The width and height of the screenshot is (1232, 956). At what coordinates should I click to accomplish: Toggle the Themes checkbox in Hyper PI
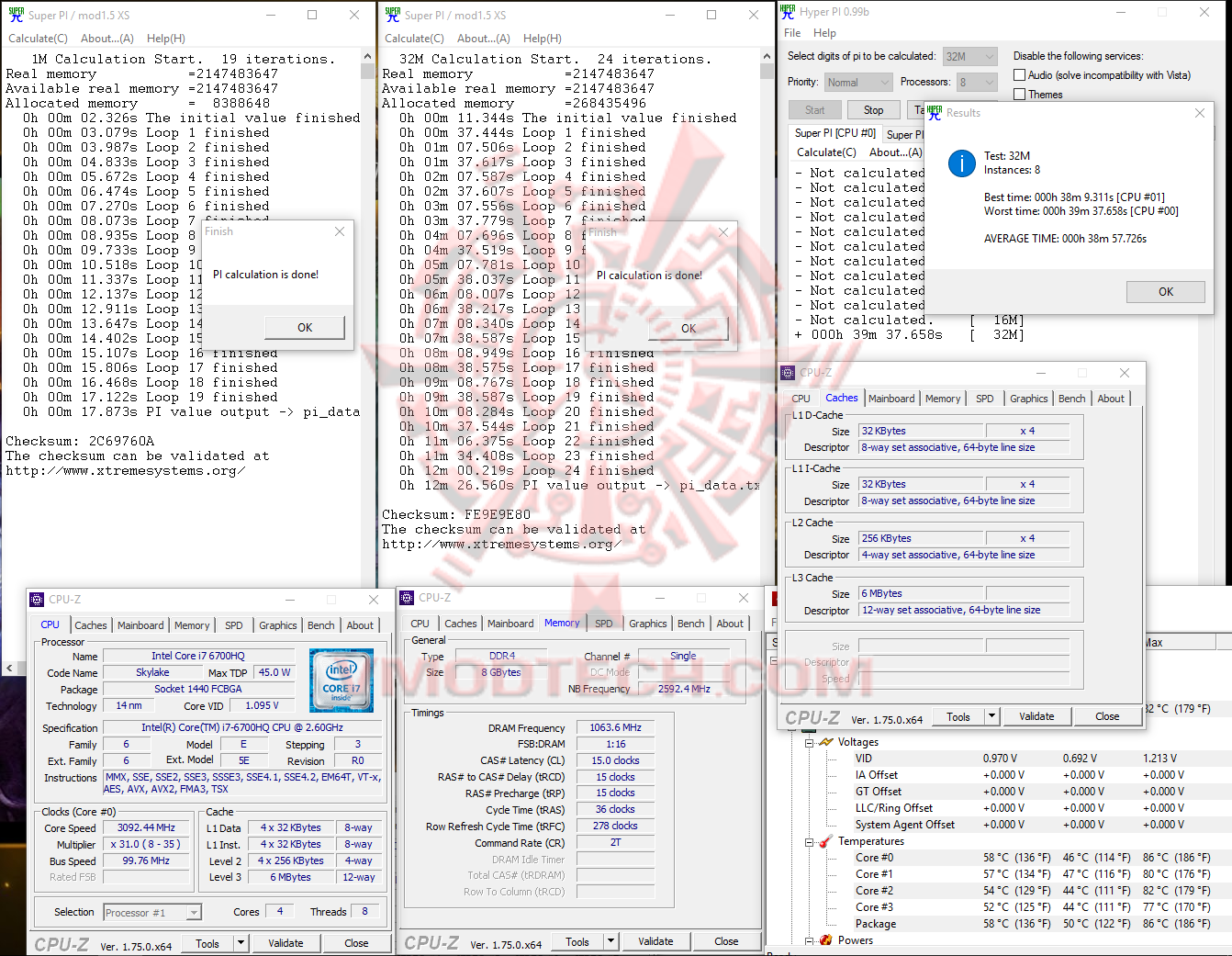coord(1019,95)
